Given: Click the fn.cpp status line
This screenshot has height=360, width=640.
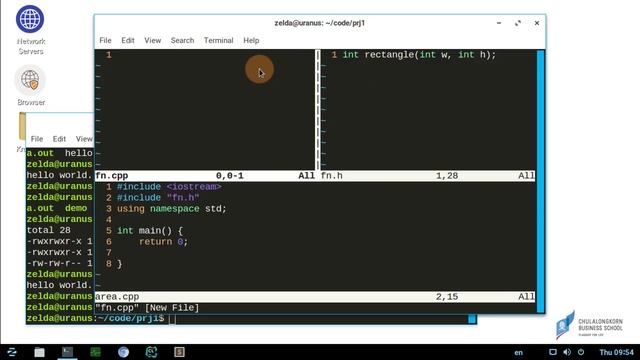Looking at the screenshot, I should point(205,176).
